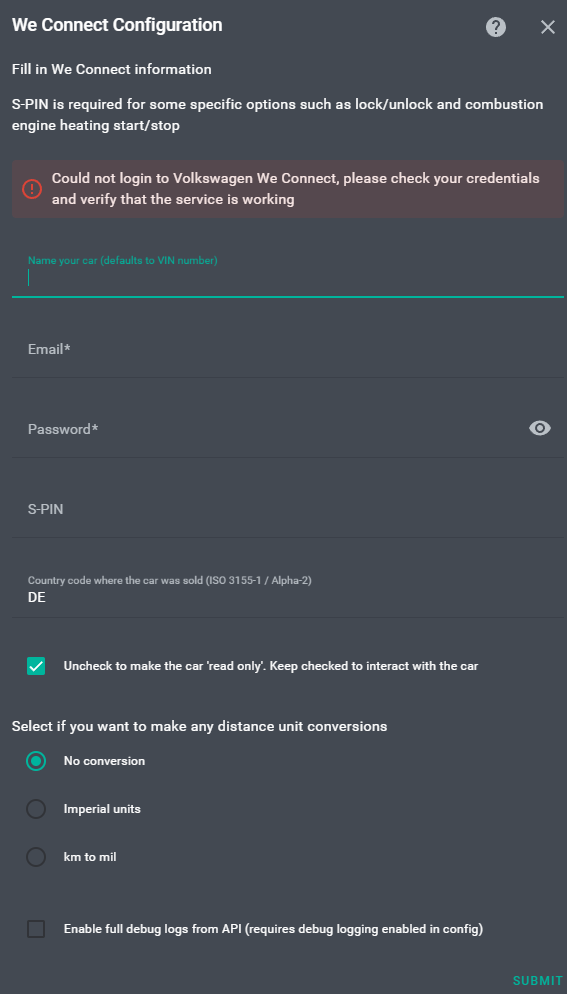Click the S-PIN requirement description text
This screenshot has width=567, height=994.
click(278, 115)
